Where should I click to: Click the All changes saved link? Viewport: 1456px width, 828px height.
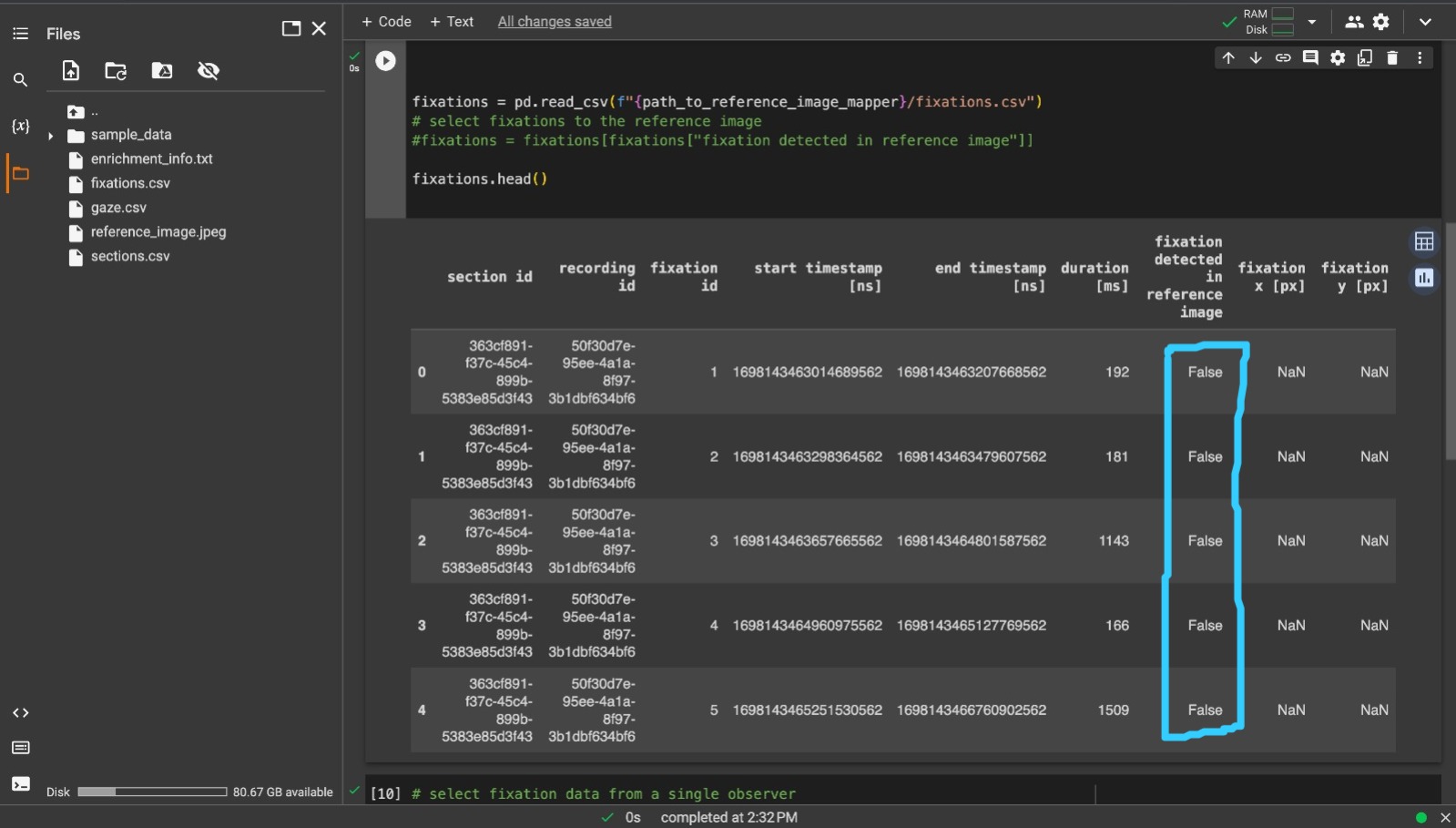pyautogui.click(x=555, y=22)
